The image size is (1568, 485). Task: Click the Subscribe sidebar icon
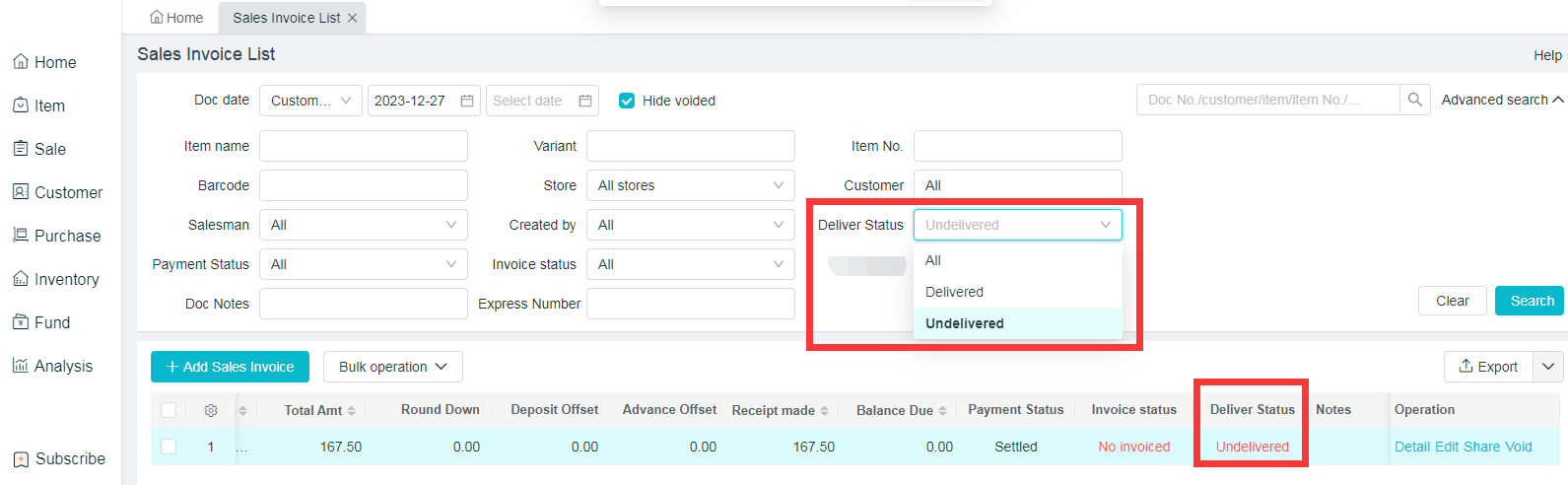21,458
